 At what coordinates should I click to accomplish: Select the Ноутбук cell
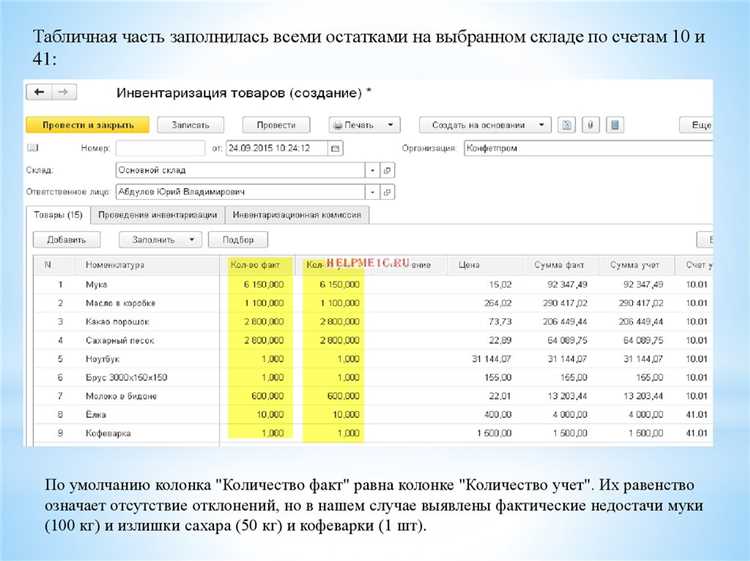[x=102, y=359]
